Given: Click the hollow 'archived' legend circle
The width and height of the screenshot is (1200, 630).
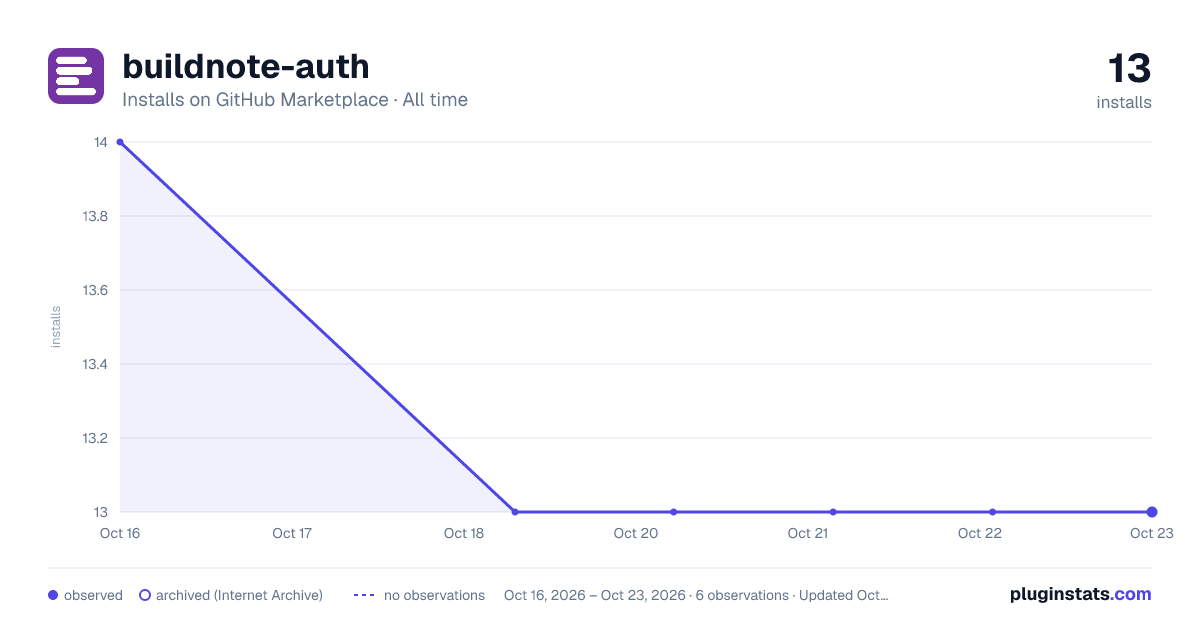Looking at the screenshot, I should (145, 595).
